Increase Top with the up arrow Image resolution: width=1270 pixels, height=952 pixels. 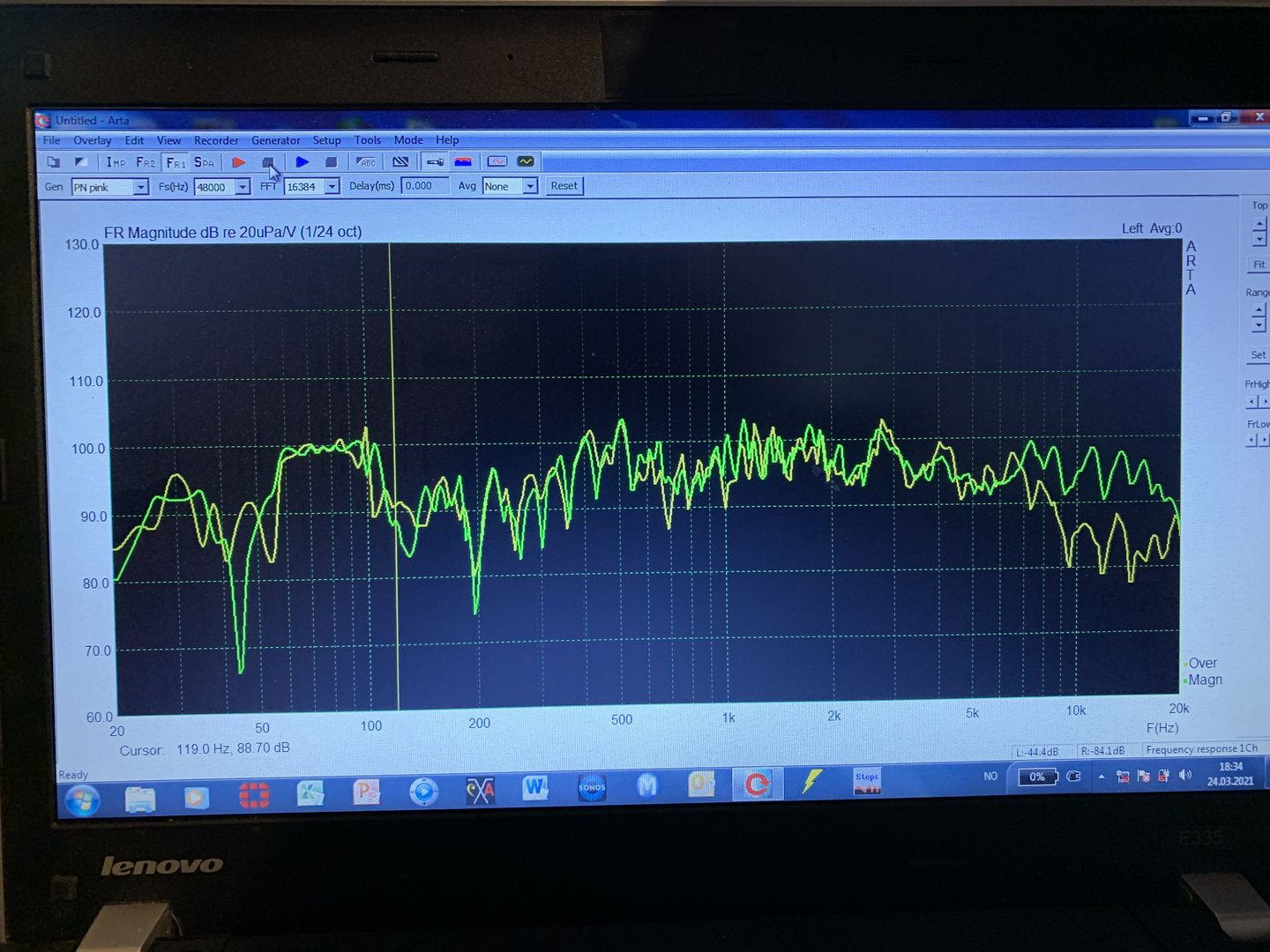[1259, 224]
